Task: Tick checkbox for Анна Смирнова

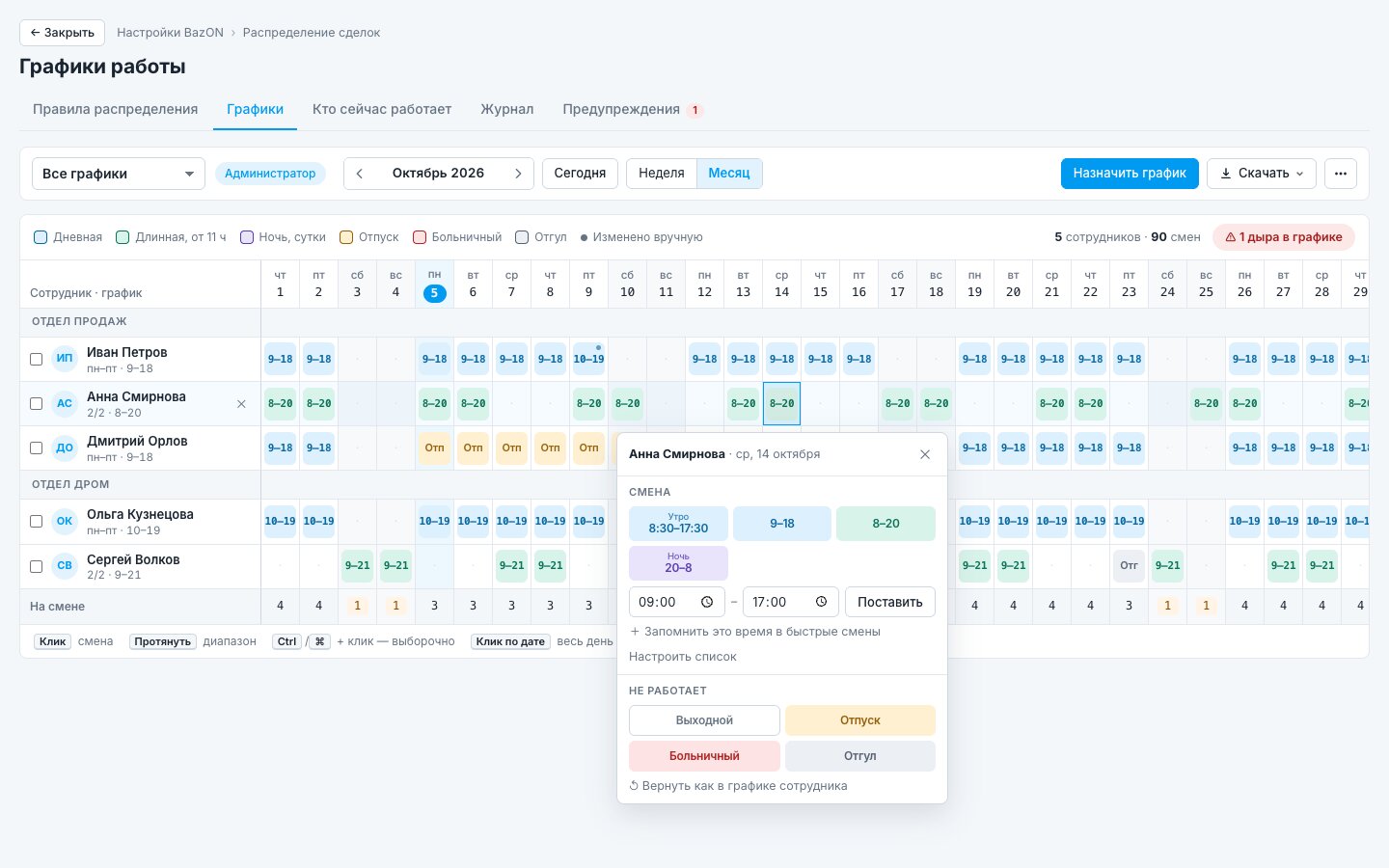Action: click(x=36, y=403)
